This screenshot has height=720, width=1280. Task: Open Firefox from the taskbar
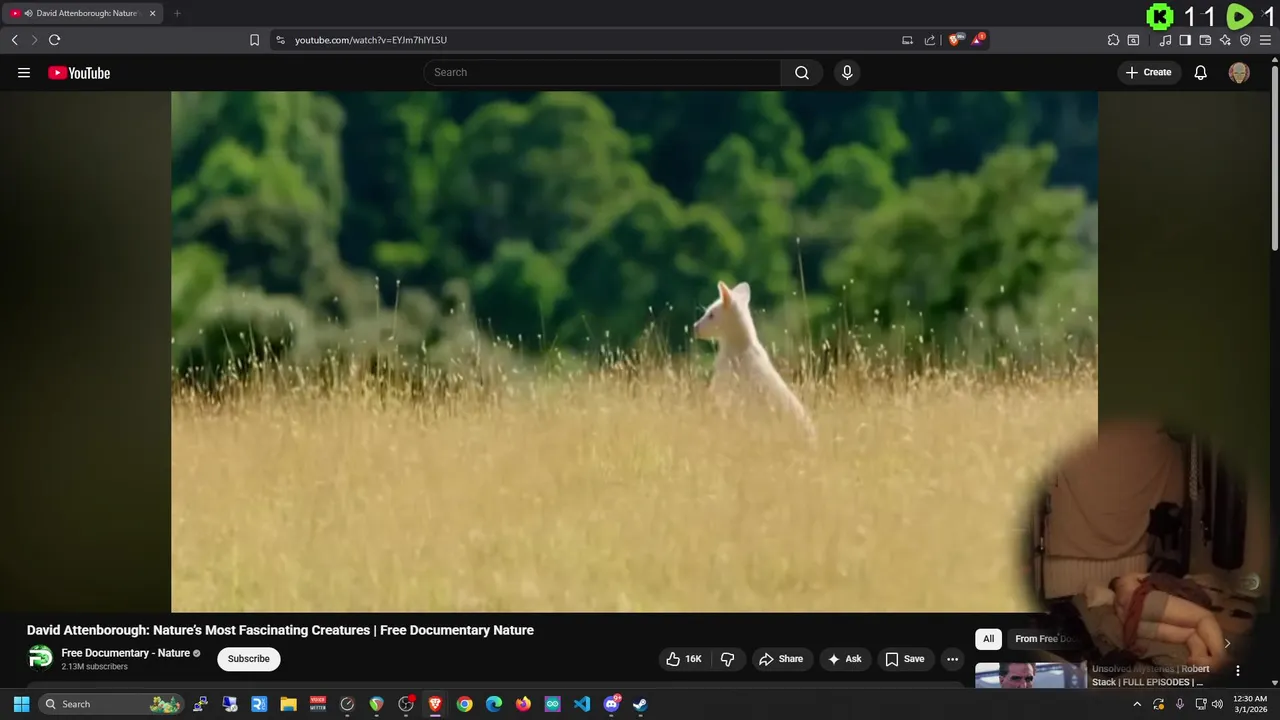[523, 704]
